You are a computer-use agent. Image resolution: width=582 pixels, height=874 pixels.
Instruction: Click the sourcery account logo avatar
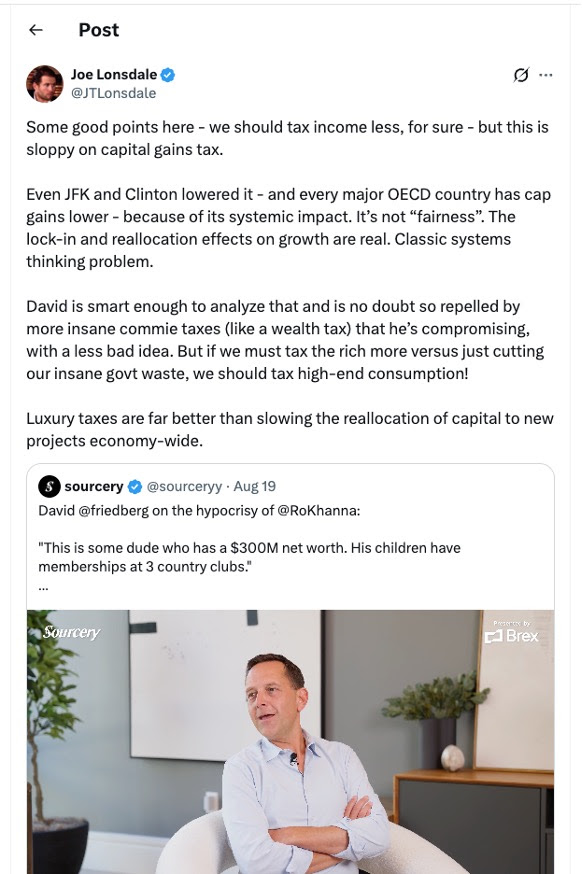(x=49, y=487)
